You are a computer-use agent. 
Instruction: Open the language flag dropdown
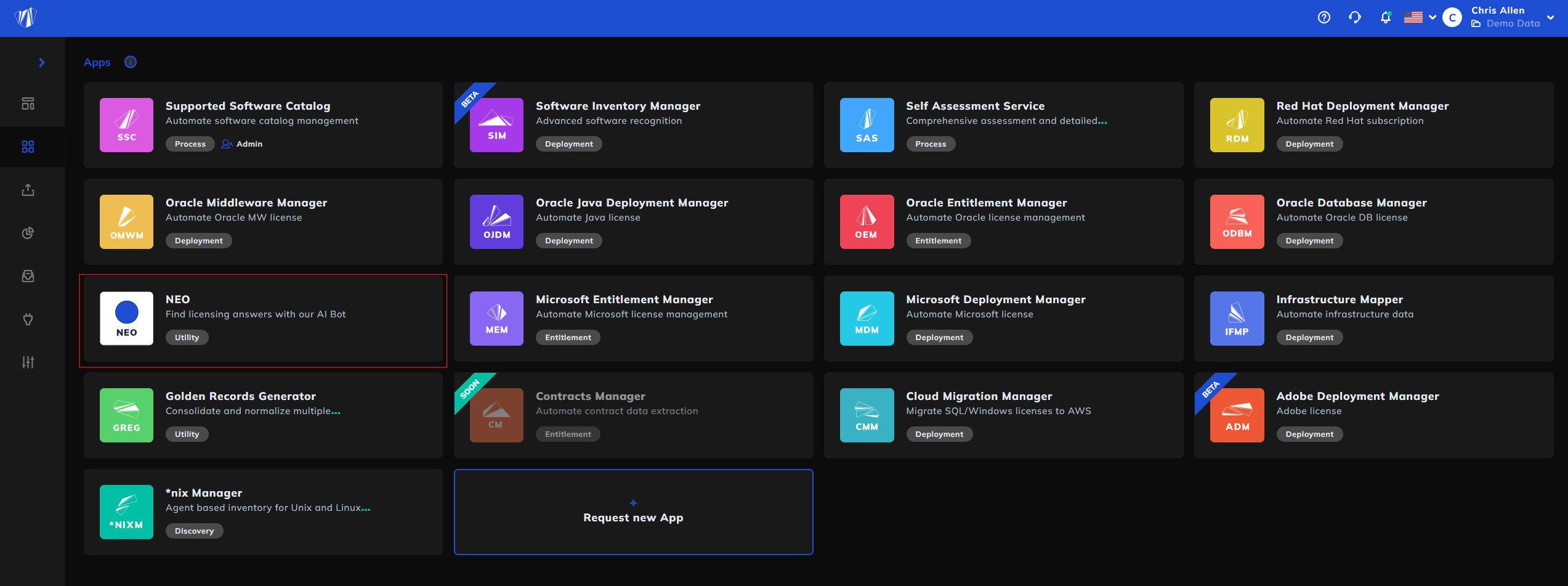tap(1420, 17)
